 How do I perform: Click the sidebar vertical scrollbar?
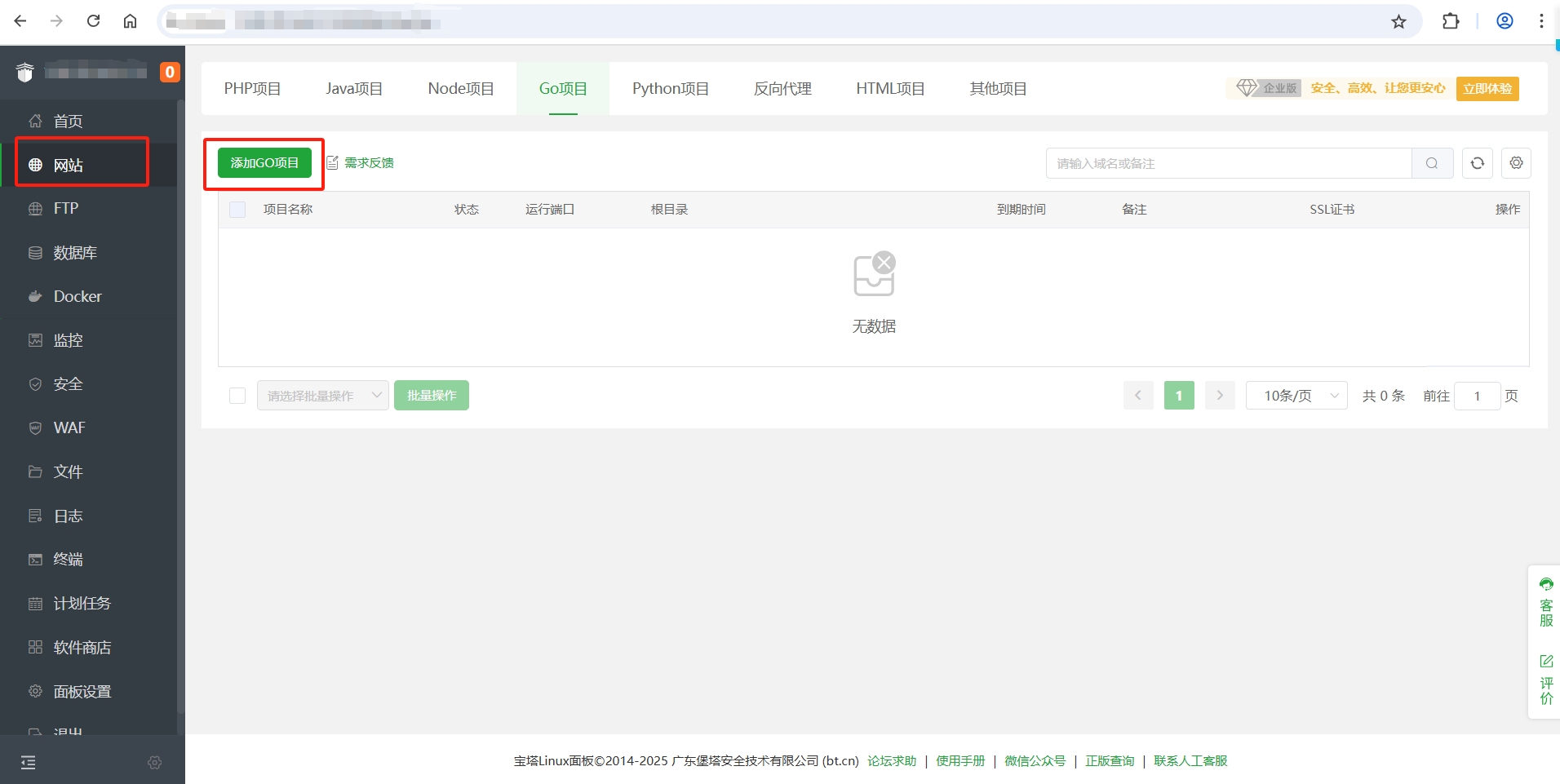click(180, 408)
